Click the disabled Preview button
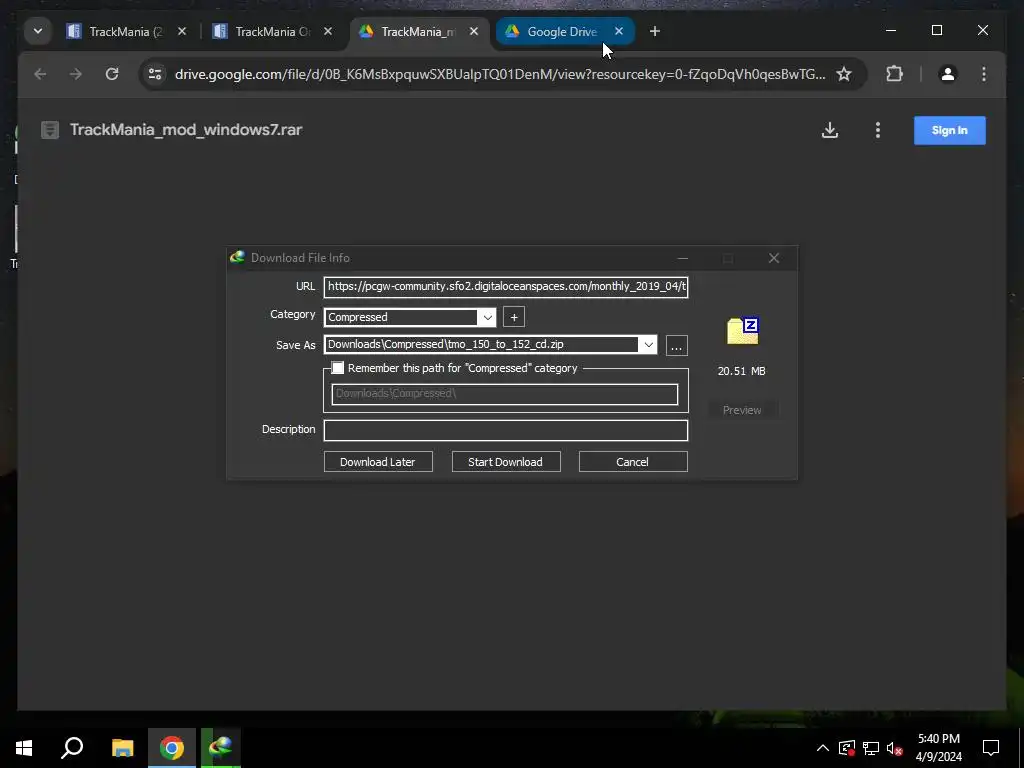The height and width of the screenshot is (768, 1024). 742,410
